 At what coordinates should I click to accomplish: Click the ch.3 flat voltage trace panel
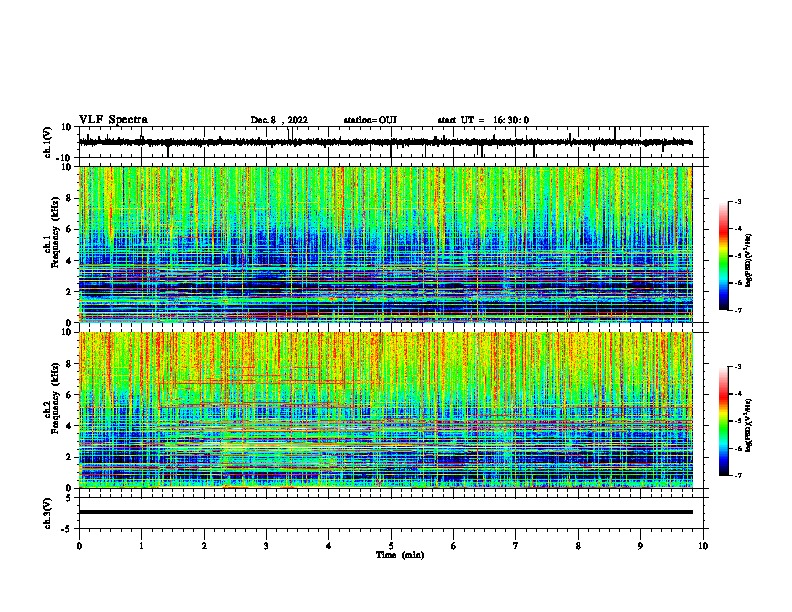coord(391,513)
